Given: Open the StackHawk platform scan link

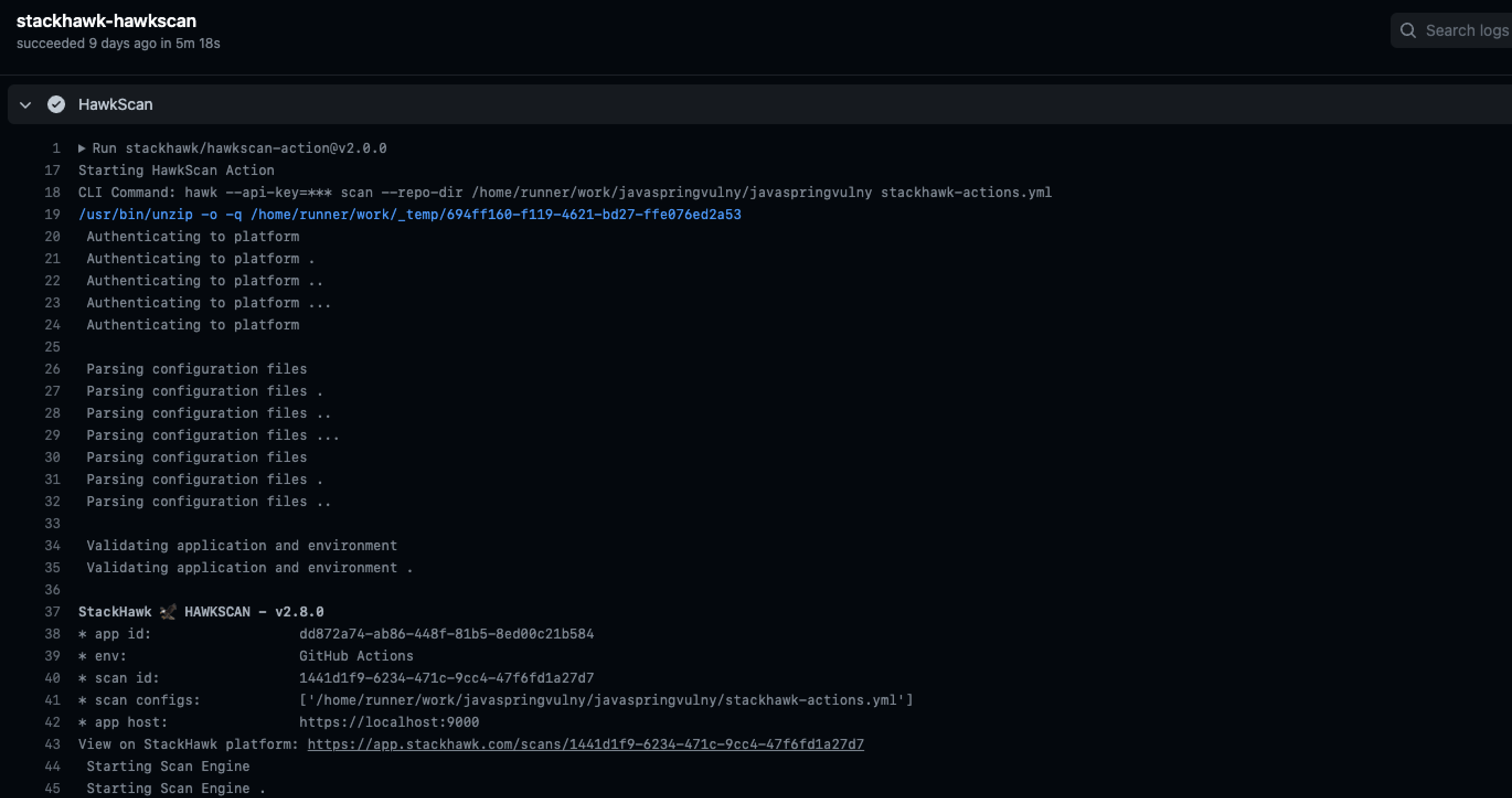Looking at the screenshot, I should coord(584,744).
